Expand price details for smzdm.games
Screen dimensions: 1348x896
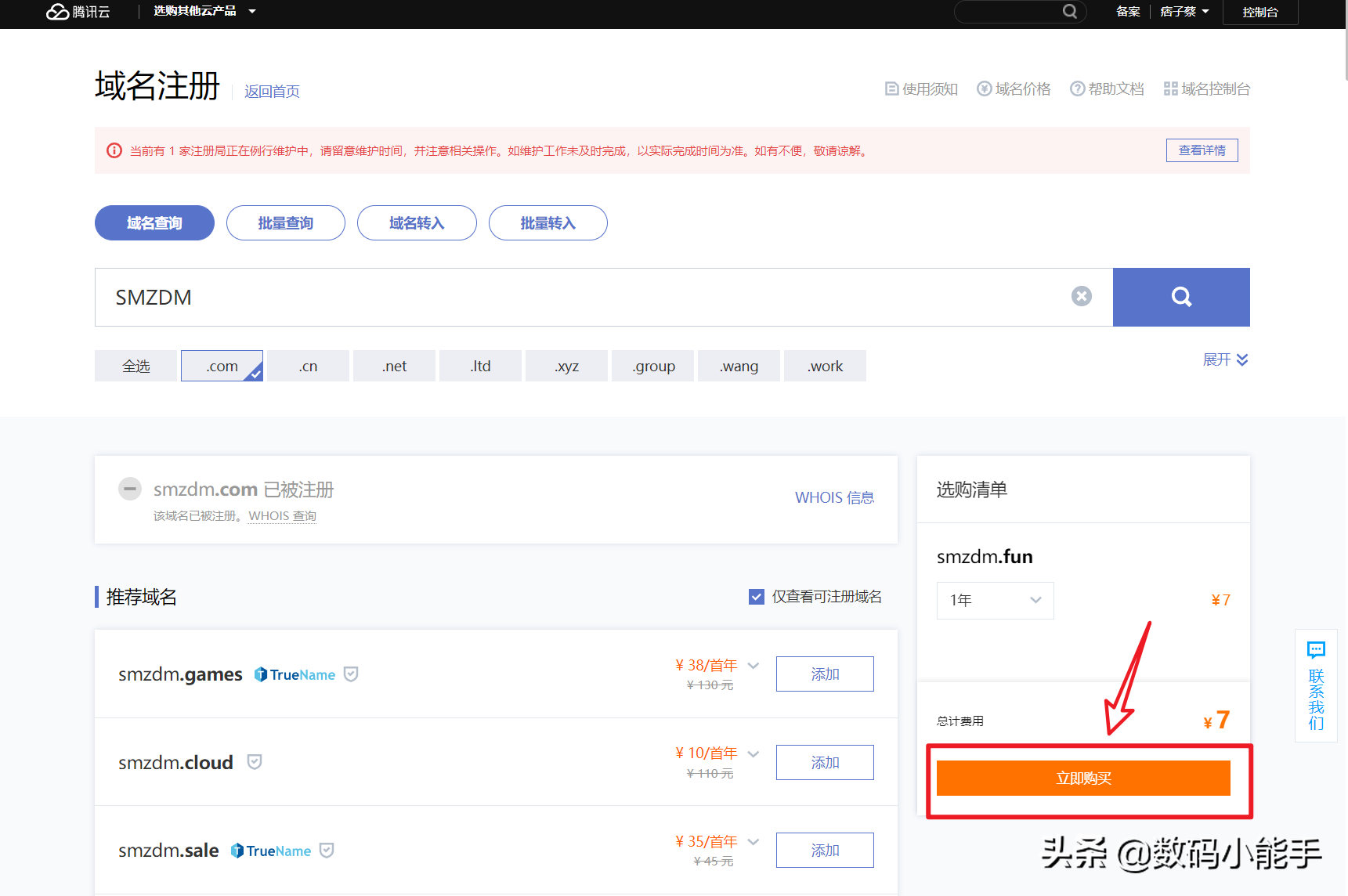click(754, 666)
